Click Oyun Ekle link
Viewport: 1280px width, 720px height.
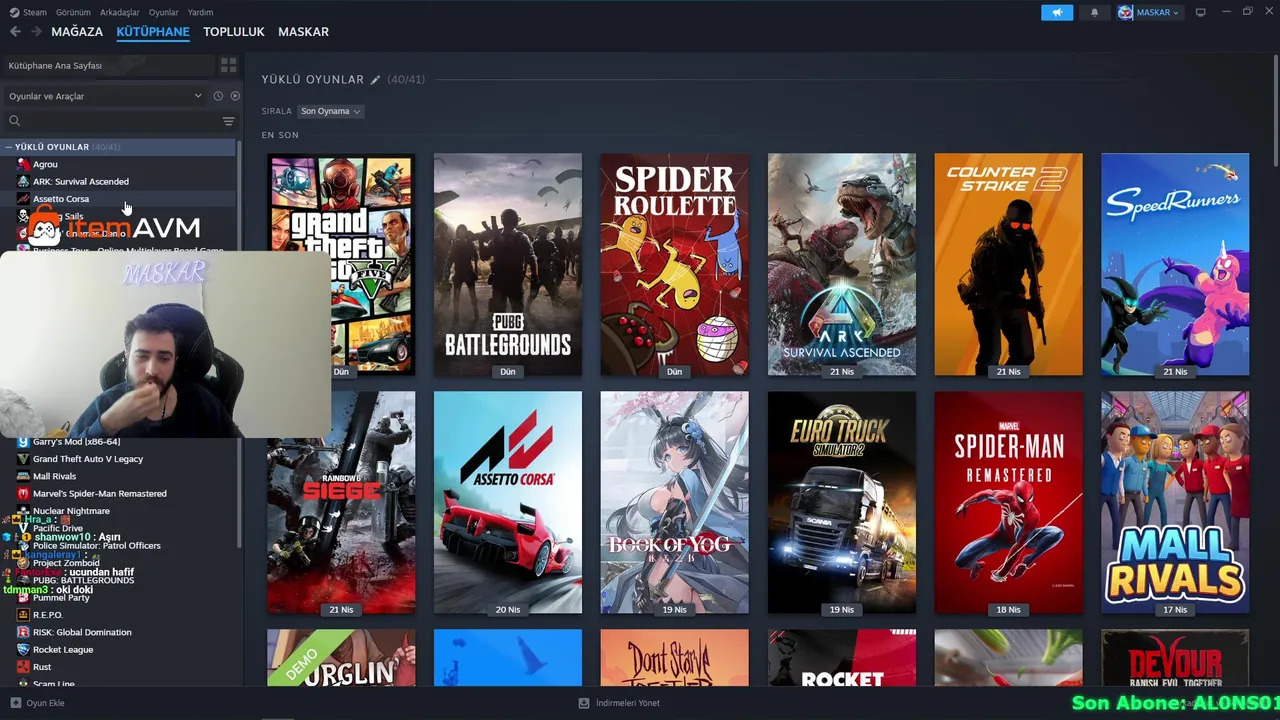pyautogui.click(x=45, y=703)
